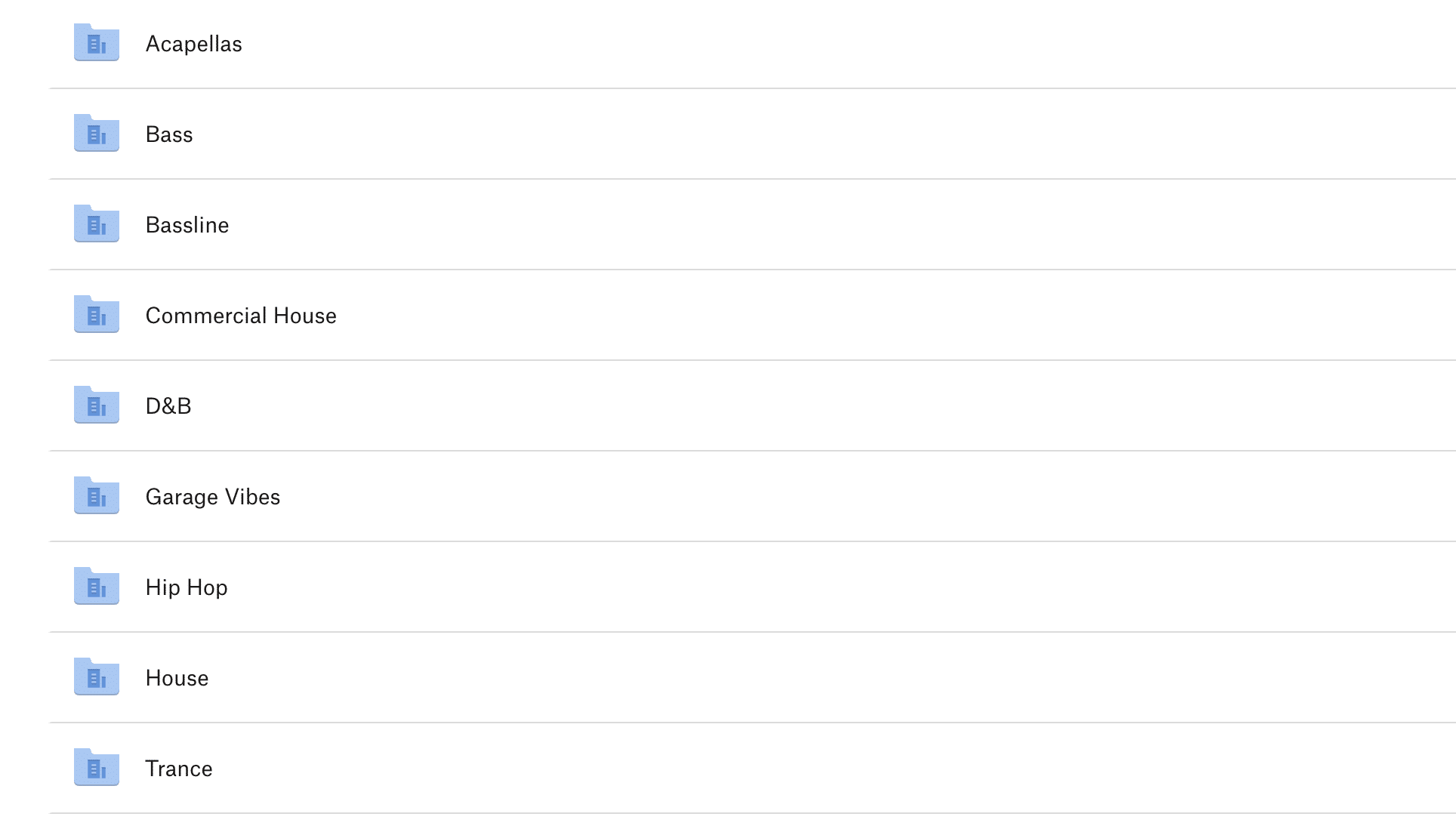Click the Garage Vibes folder icon
This screenshot has width=1456, height=826.
coord(97,496)
